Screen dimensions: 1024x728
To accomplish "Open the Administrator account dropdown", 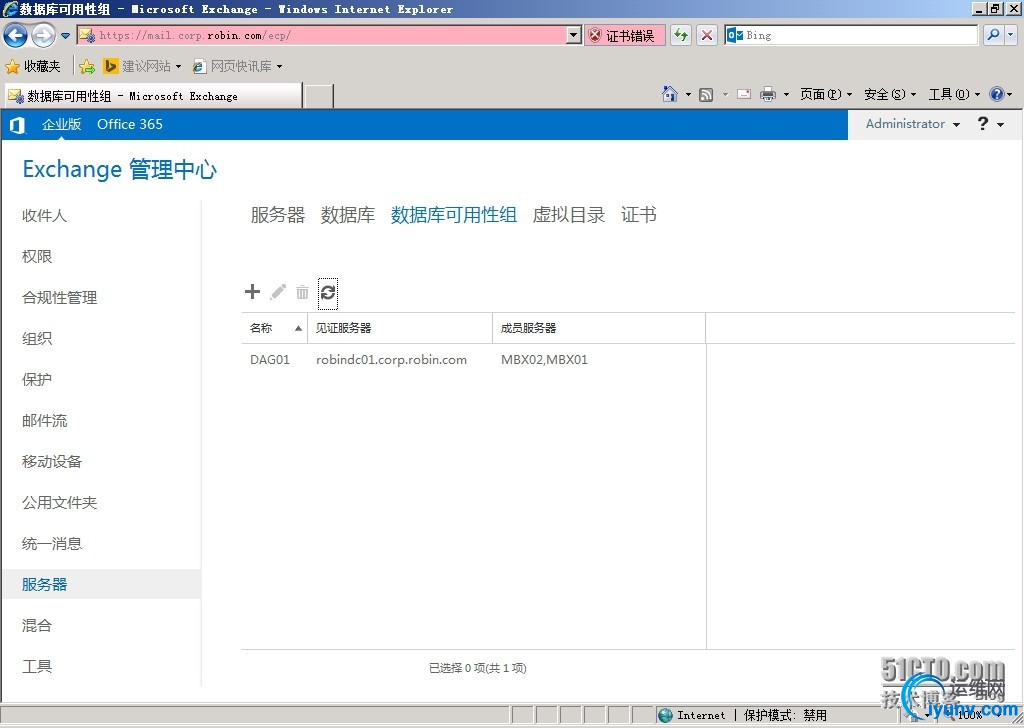I will click(x=912, y=124).
